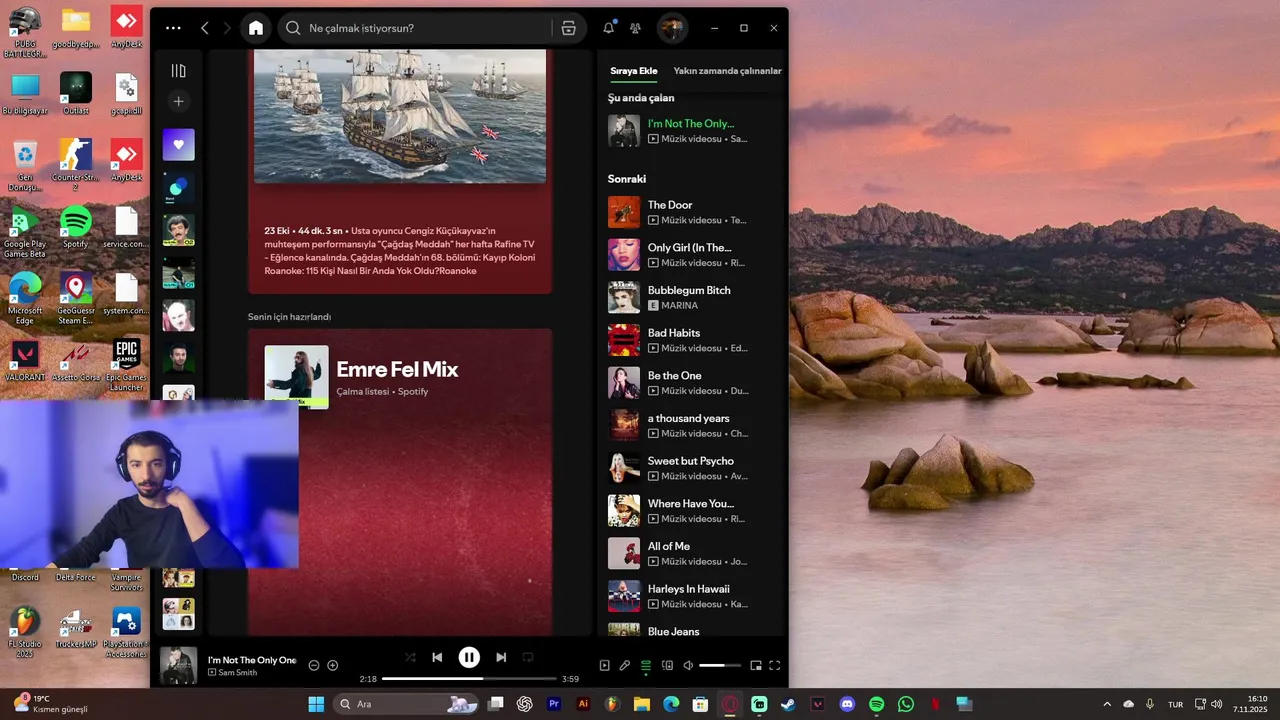
Task: Enter full screen player mode
Action: (x=774, y=665)
